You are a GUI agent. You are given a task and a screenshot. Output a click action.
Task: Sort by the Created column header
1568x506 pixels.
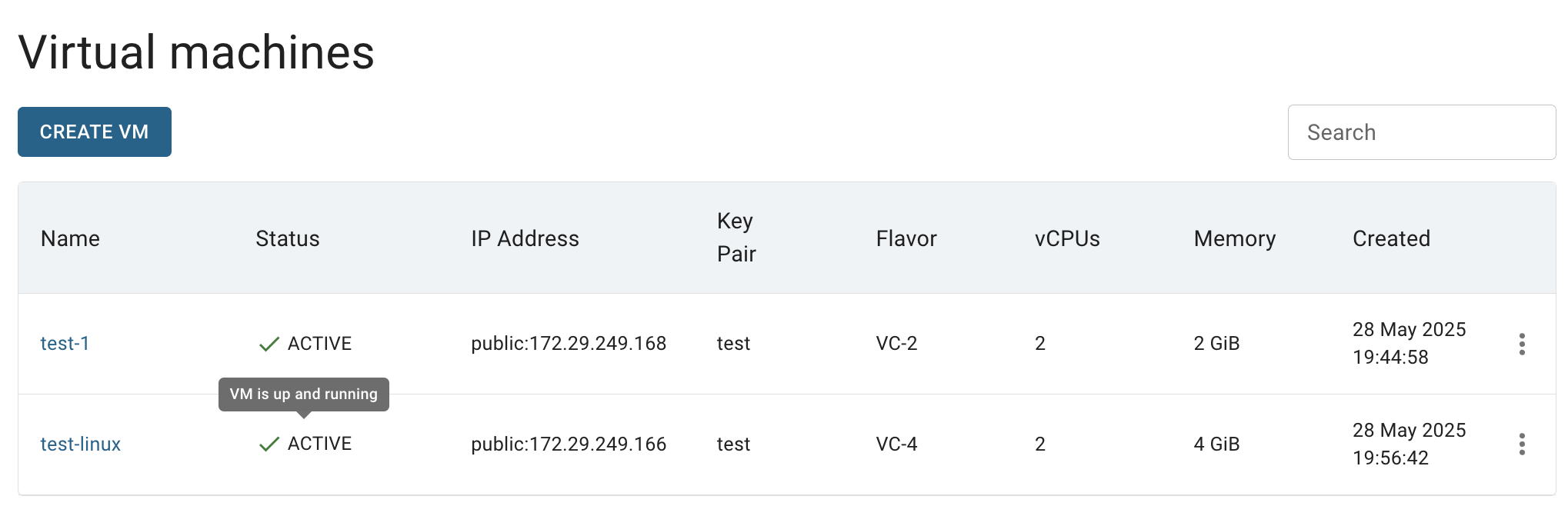pyautogui.click(x=1391, y=238)
